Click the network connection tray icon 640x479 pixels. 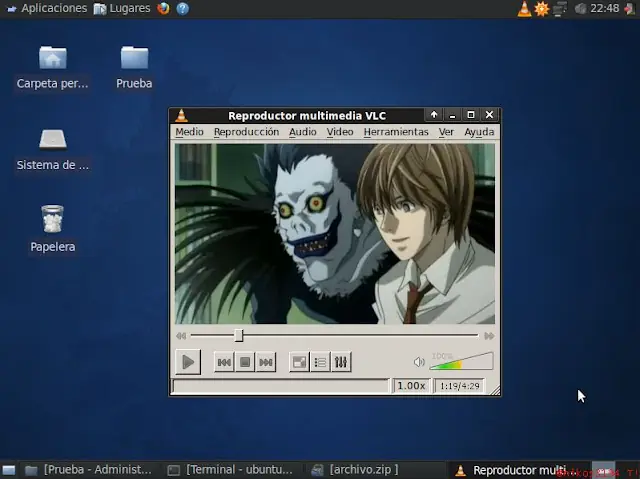click(x=560, y=9)
